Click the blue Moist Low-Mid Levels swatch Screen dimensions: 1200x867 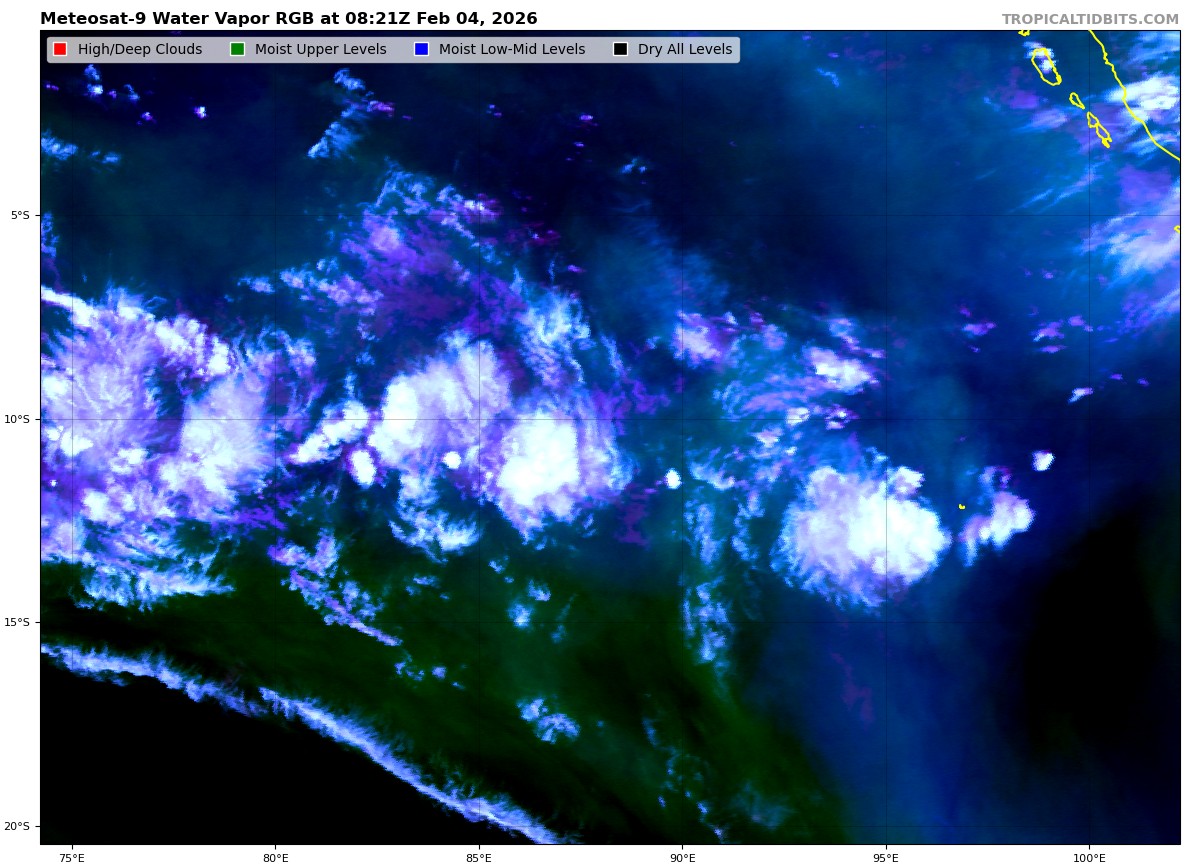421,50
